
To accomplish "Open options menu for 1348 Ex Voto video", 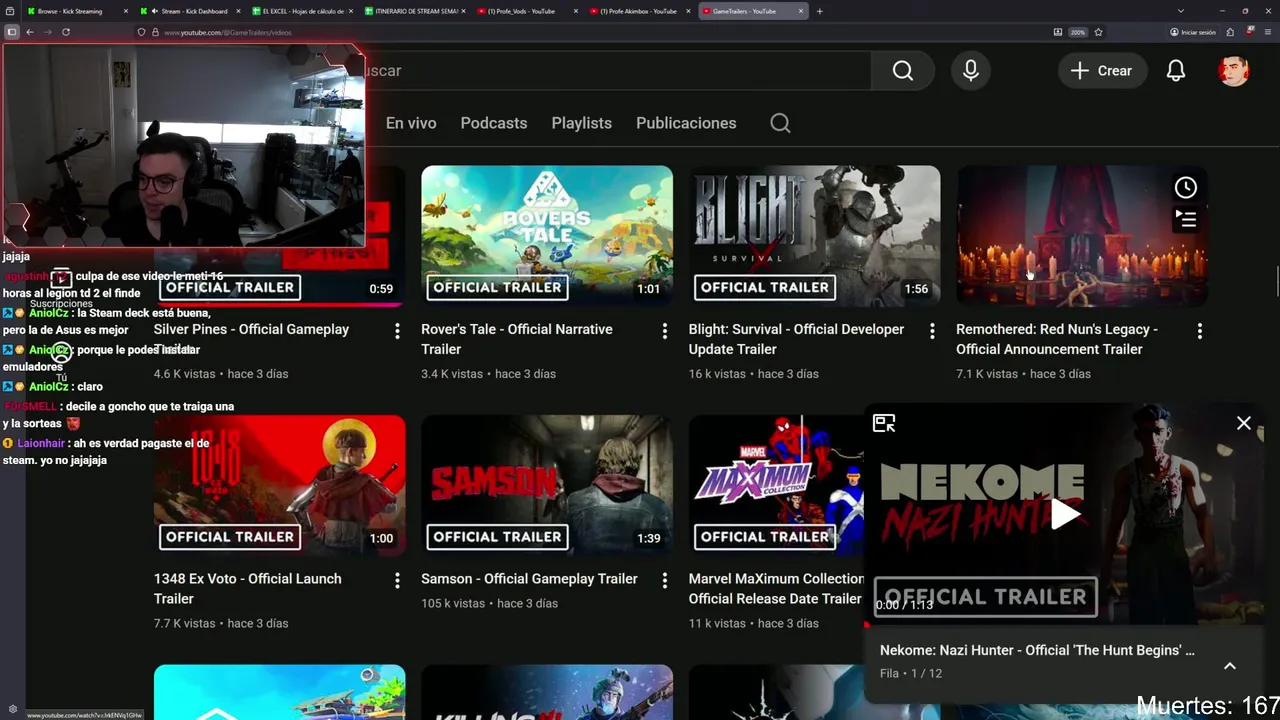I will click(x=397, y=581).
